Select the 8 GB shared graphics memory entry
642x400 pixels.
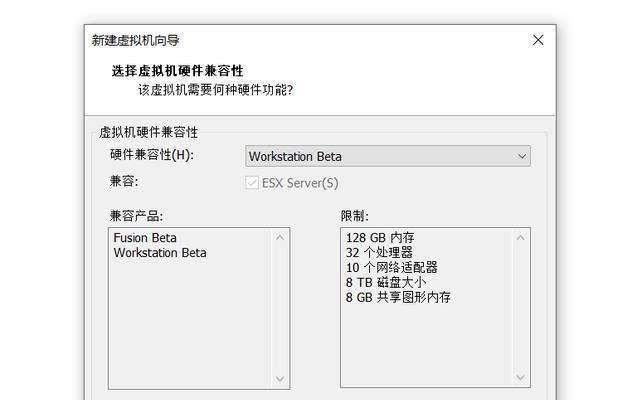398,297
